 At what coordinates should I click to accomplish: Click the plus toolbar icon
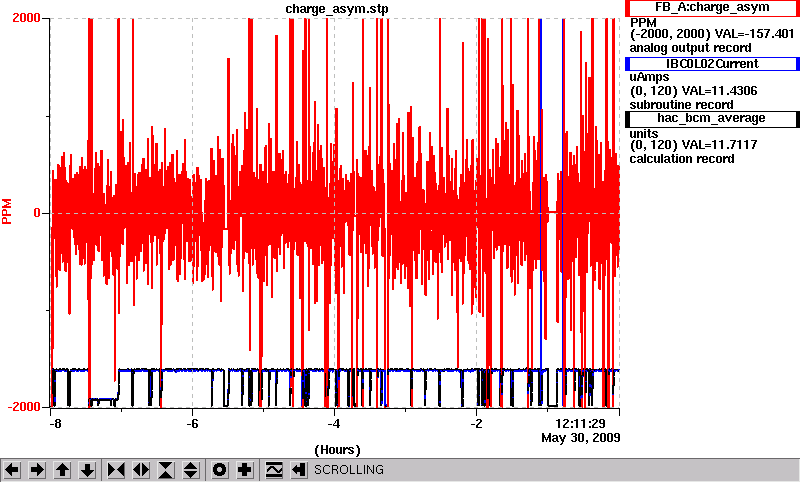pos(245,470)
